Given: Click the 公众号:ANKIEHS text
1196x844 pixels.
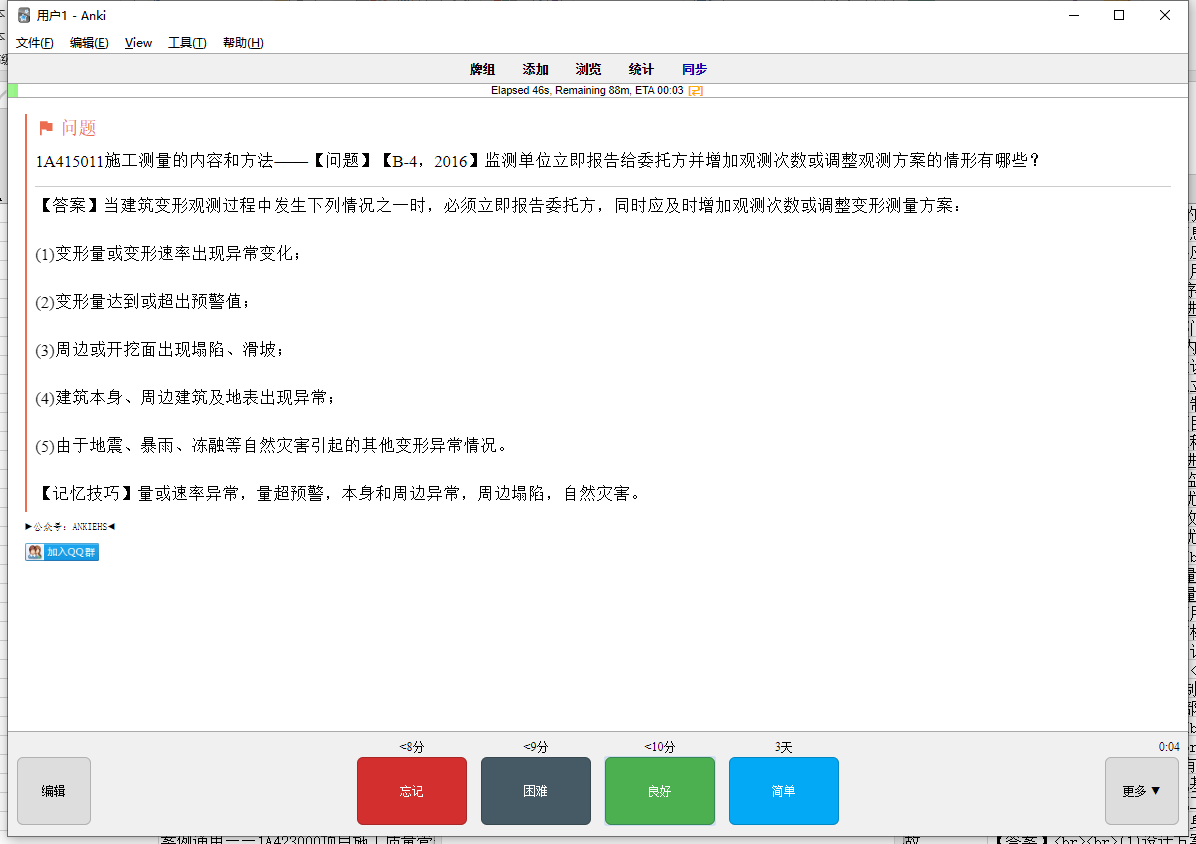Looking at the screenshot, I should (x=70, y=526).
